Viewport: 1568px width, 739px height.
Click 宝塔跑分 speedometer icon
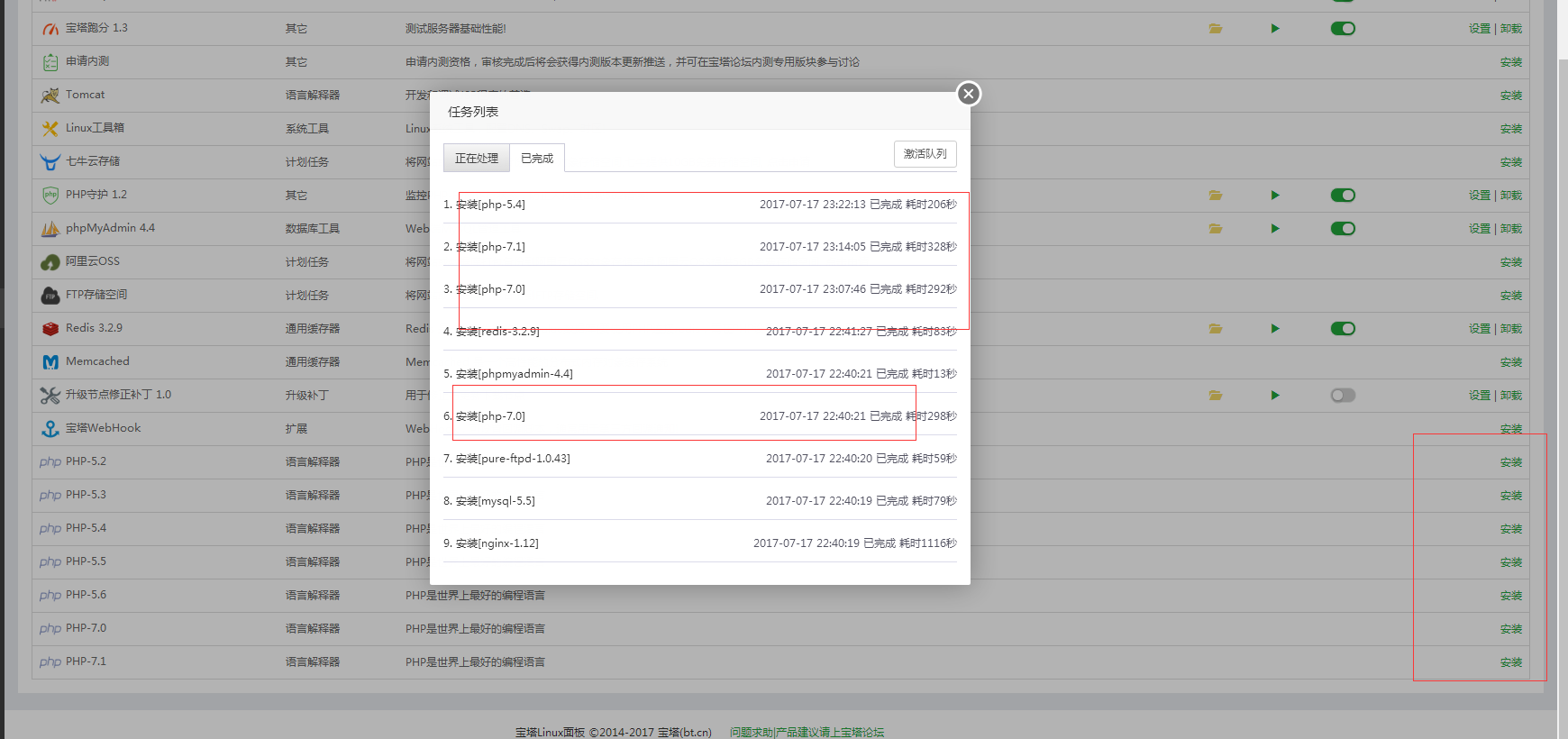[x=50, y=29]
